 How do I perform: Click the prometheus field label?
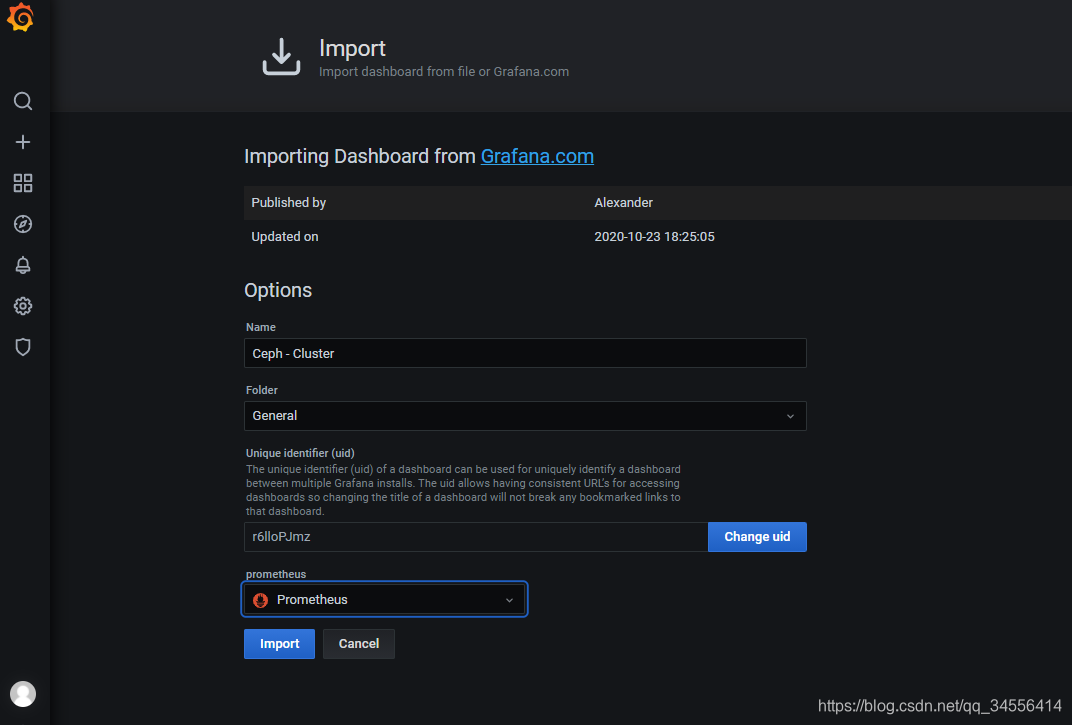point(276,574)
